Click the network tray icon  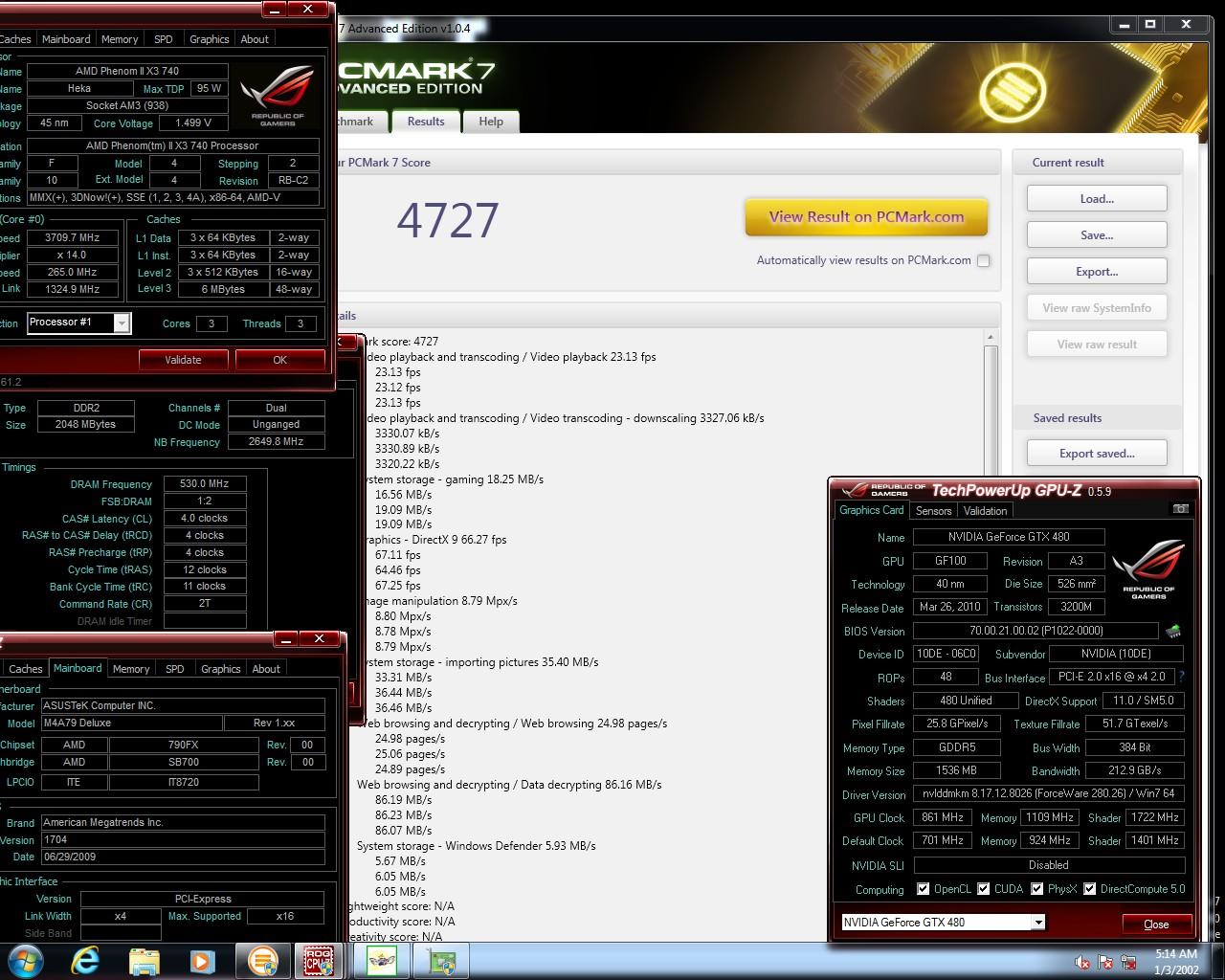[1128, 962]
